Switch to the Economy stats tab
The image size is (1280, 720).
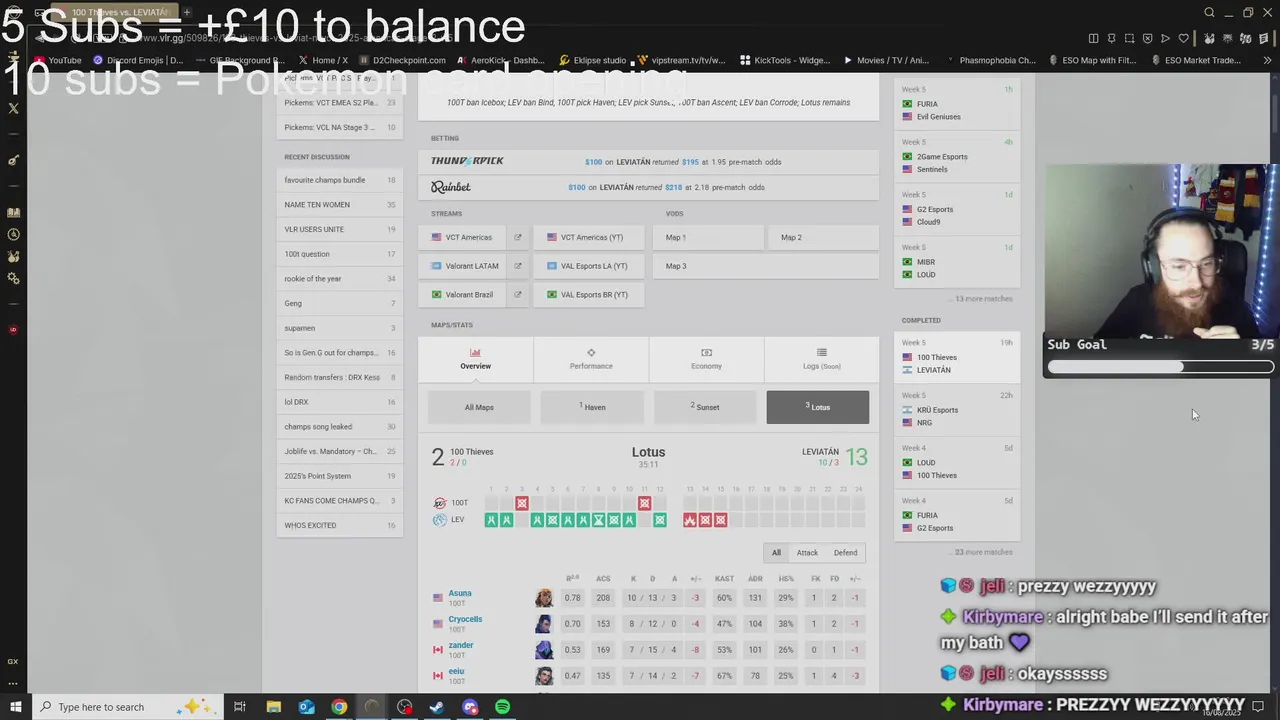706,359
